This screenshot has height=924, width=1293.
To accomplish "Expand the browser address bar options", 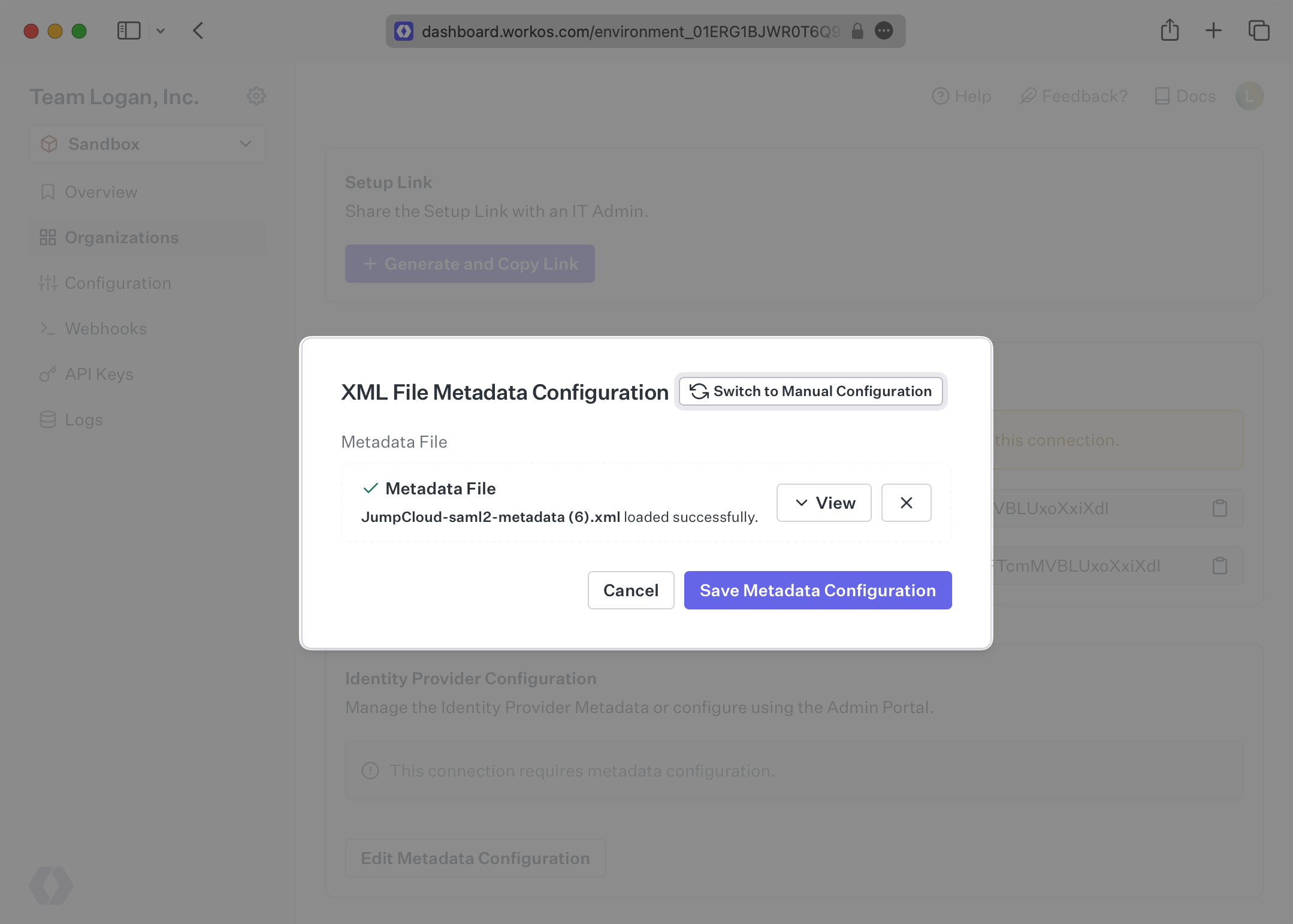I will coord(884,31).
